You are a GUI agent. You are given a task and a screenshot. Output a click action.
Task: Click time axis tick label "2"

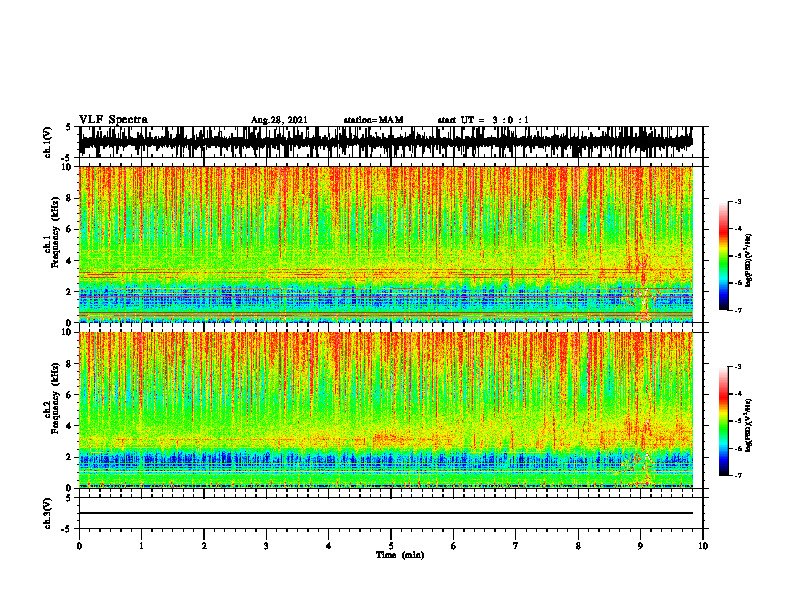[204, 546]
